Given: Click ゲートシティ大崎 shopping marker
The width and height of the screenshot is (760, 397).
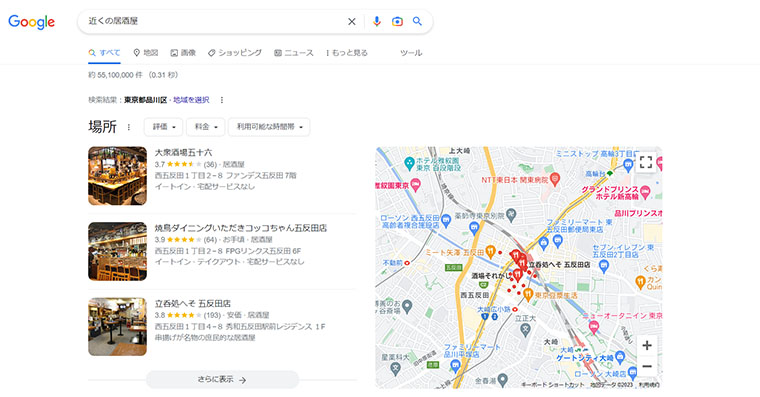Looking at the screenshot, I should (620, 358).
